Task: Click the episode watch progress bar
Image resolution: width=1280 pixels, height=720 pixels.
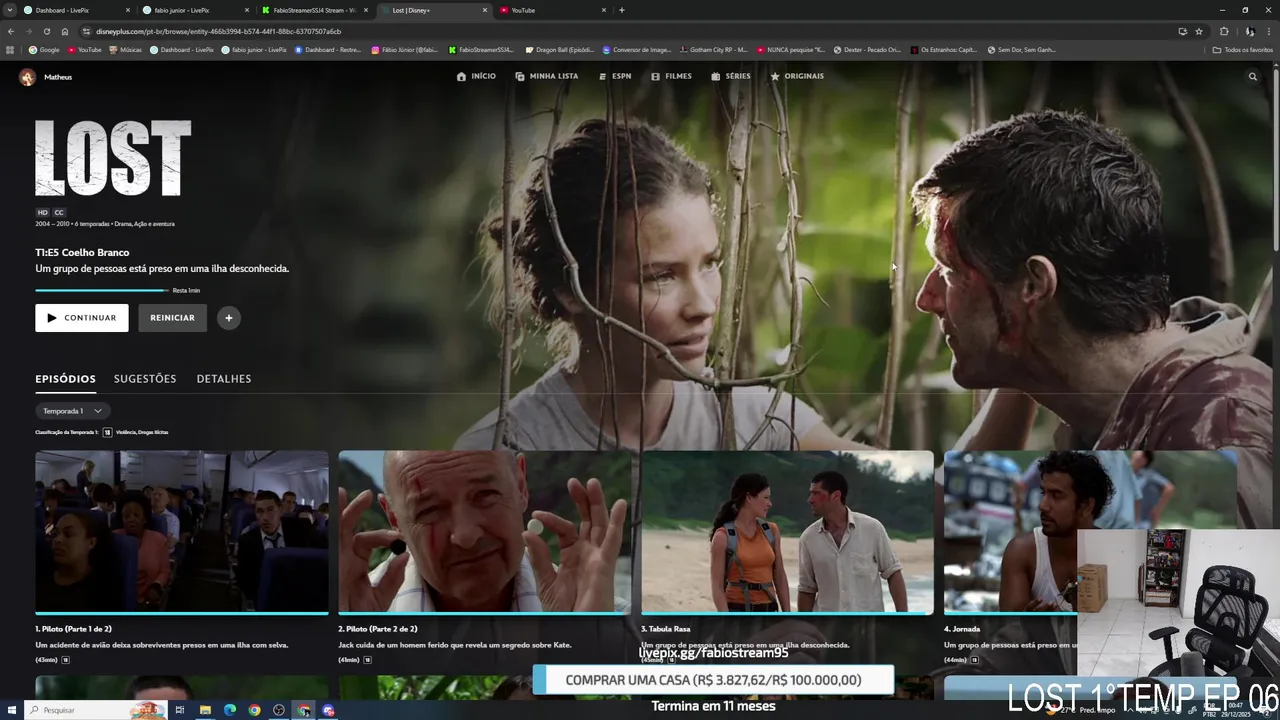Action: [102, 290]
